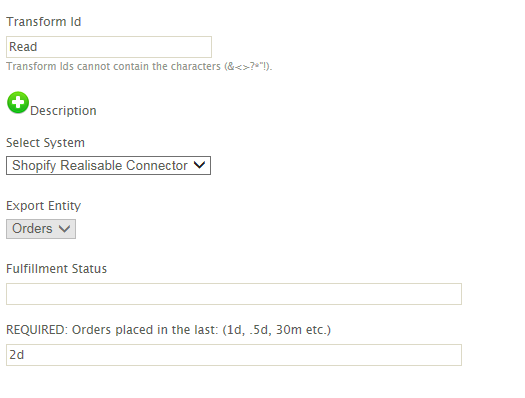This screenshot has height=398, width=525.
Task: Click the REQUIRED orders placed label
Action: pyautogui.click(x=168, y=330)
